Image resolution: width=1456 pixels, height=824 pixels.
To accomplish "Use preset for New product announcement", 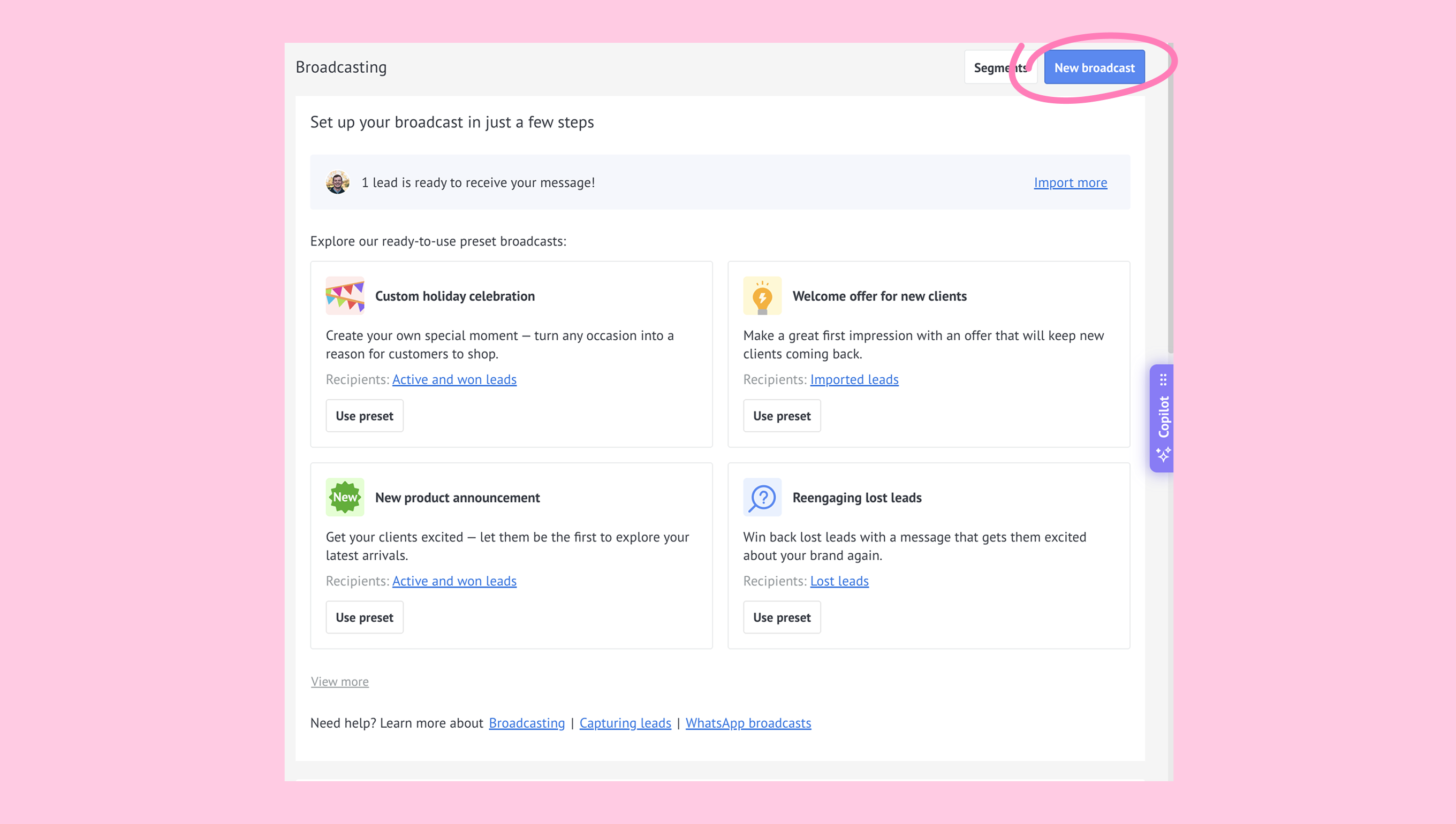I will tap(364, 617).
